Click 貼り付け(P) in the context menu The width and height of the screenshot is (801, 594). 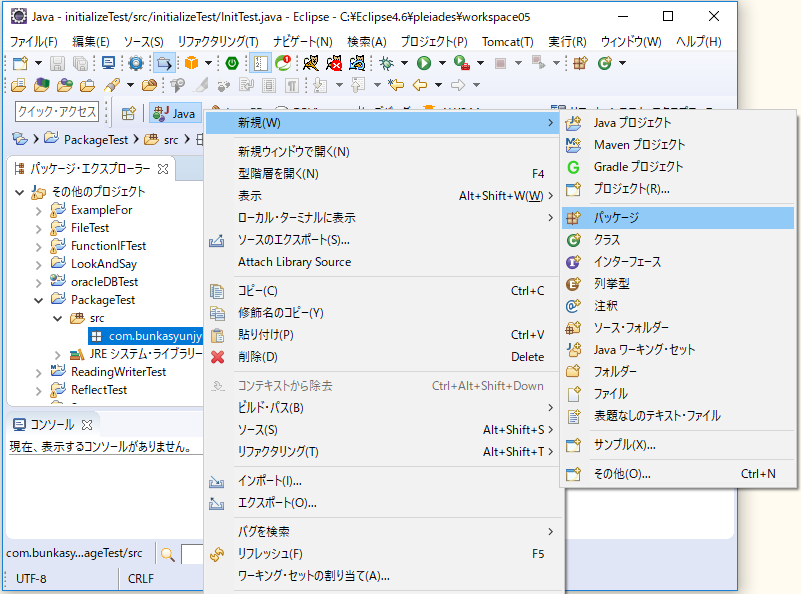[381, 335]
